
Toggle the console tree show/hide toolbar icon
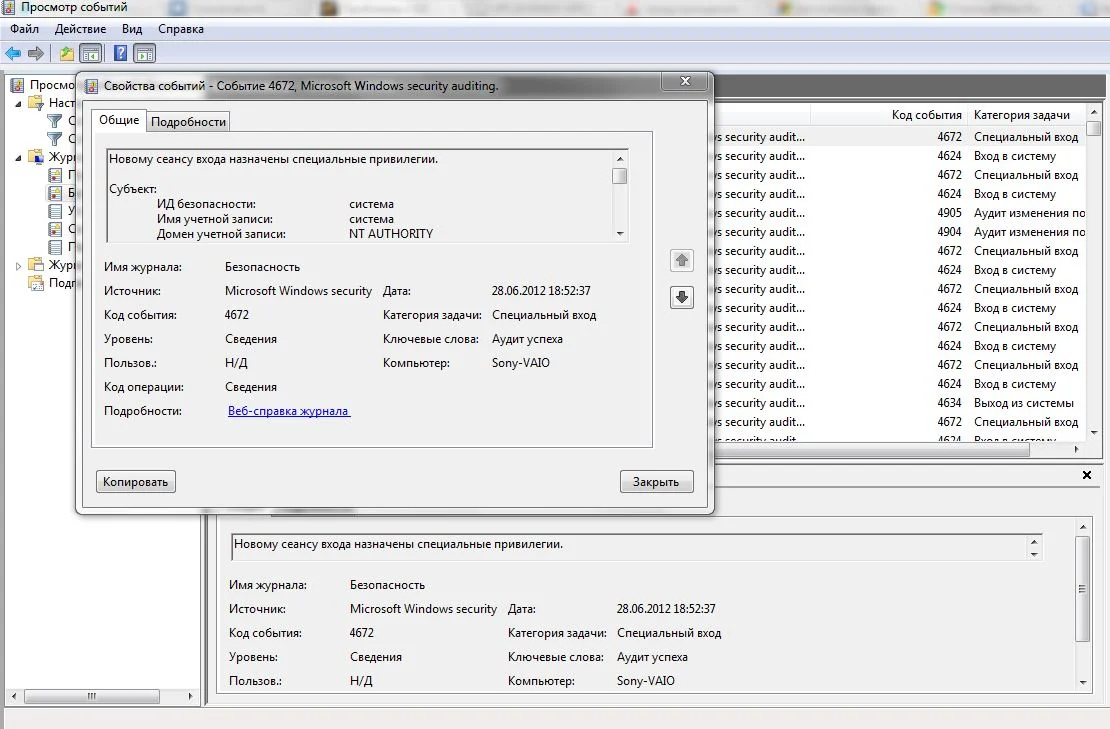[91, 54]
